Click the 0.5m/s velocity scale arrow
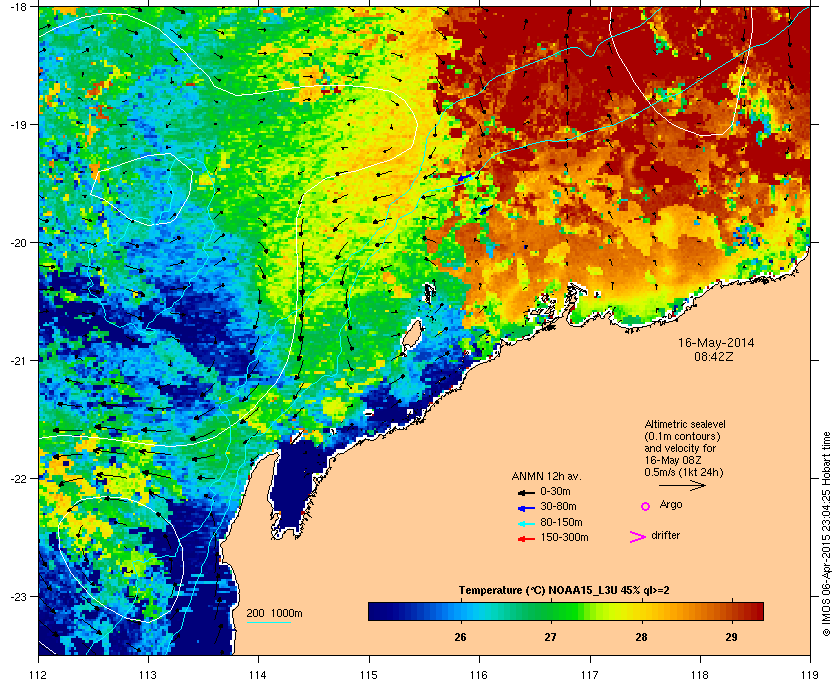This screenshot has width=840, height=680. click(x=682, y=486)
